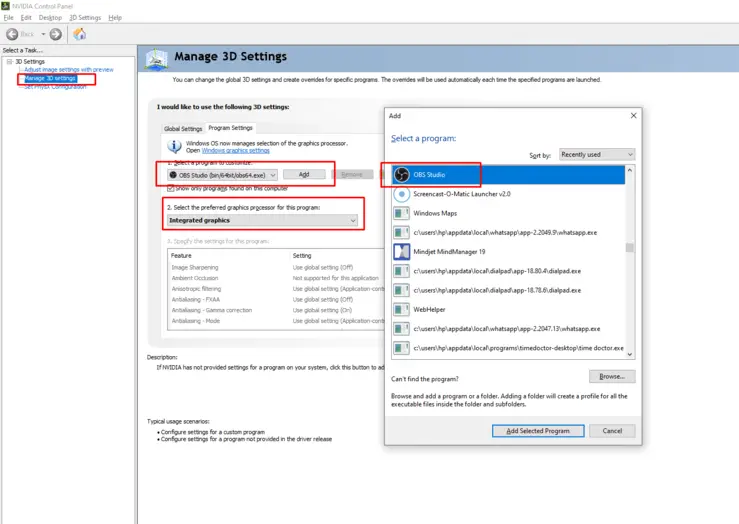This screenshot has width=739, height=524.
Task: Click the program list scroll down arrow
Action: 630,354
